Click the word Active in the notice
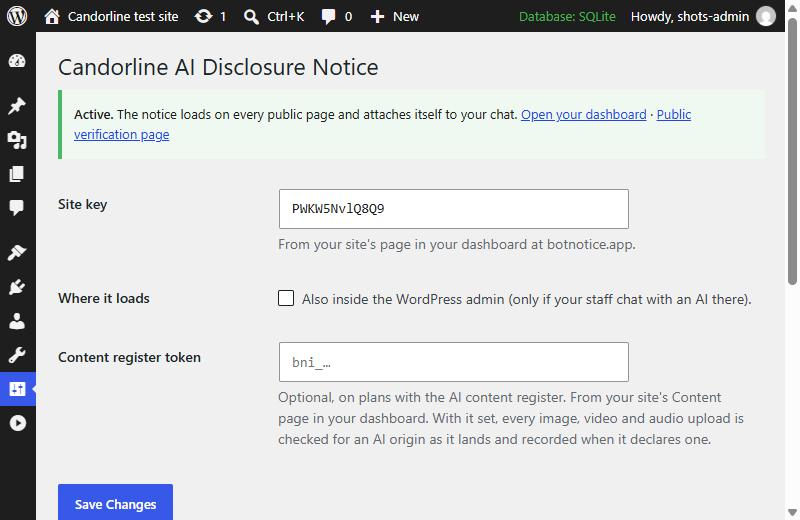 coord(93,114)
